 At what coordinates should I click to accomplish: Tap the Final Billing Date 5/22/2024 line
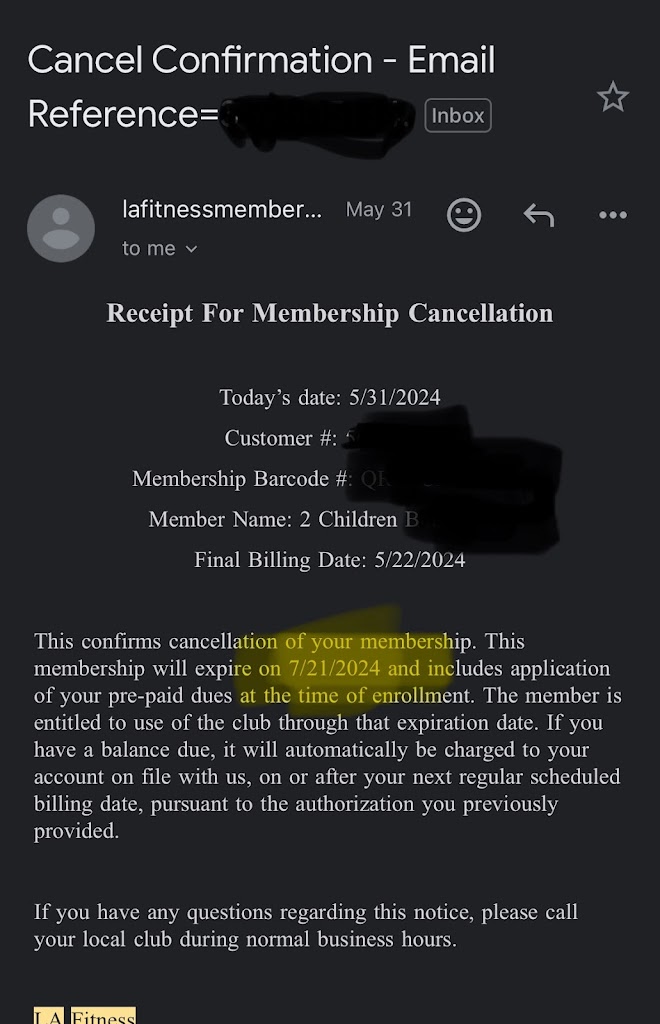tap(329, 560)
